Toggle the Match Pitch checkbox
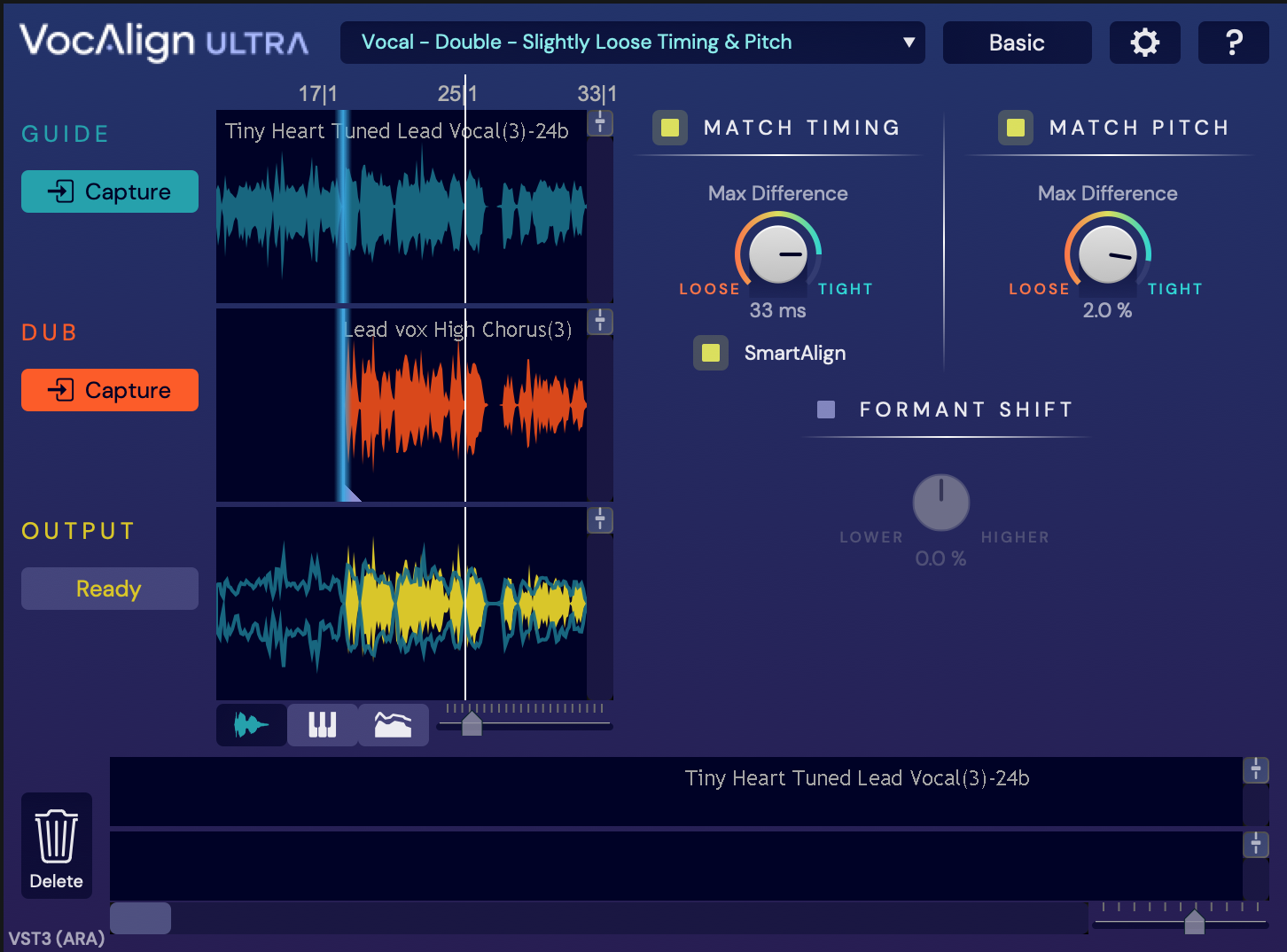 tap(1016, 128)
